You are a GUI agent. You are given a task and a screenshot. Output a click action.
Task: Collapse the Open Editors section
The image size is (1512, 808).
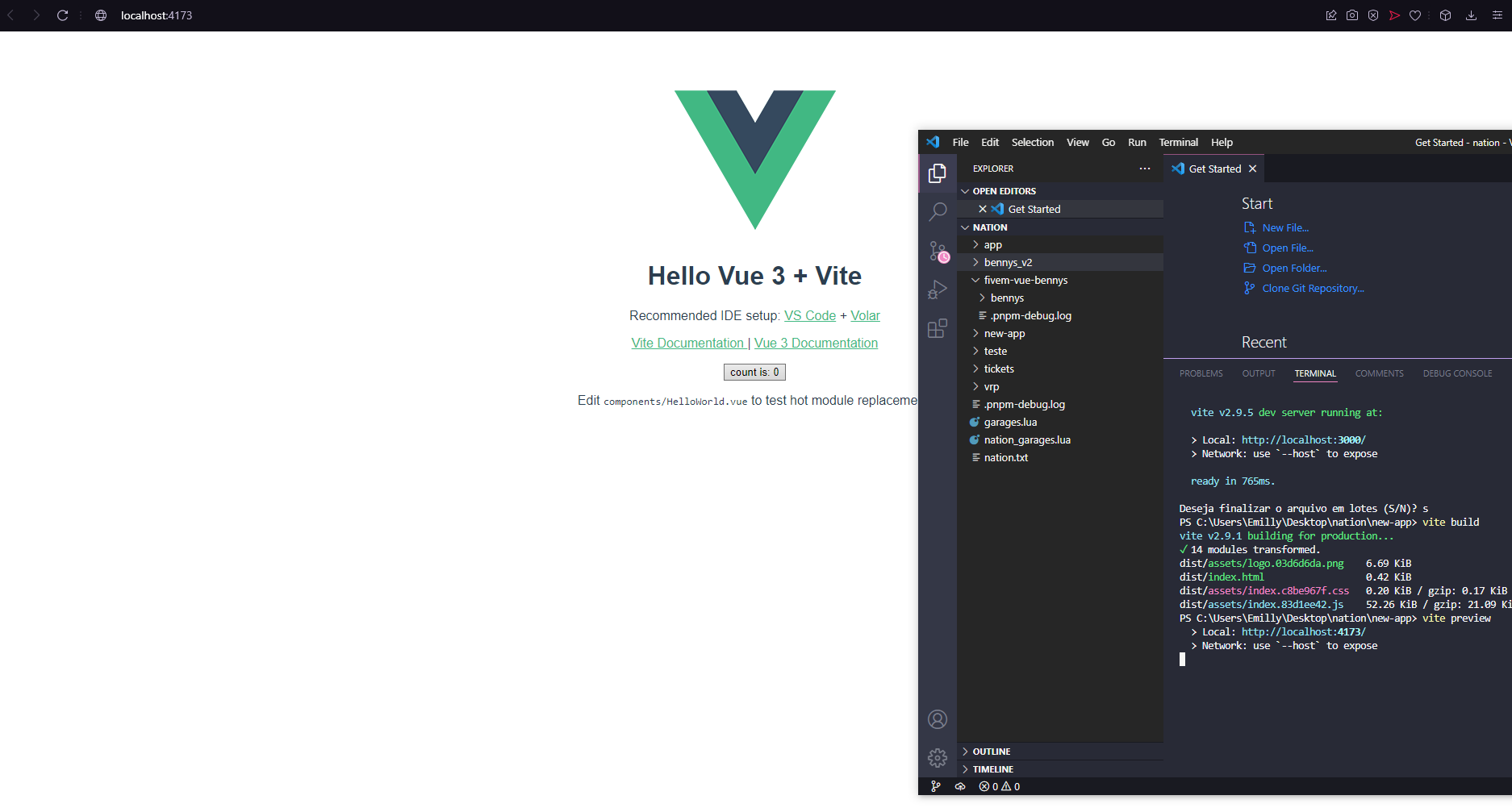click(1060, 191)
